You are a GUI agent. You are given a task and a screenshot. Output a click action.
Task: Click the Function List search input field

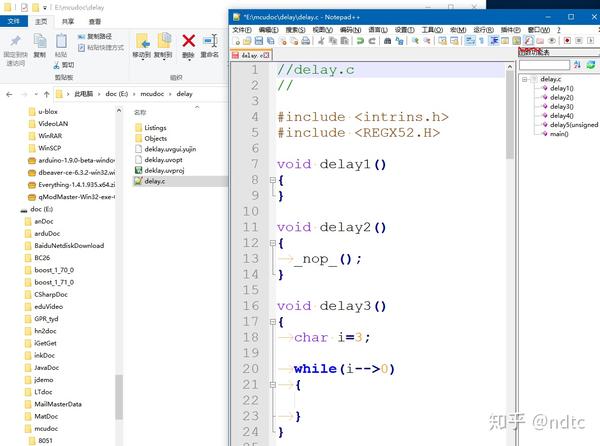coord(544,65)
